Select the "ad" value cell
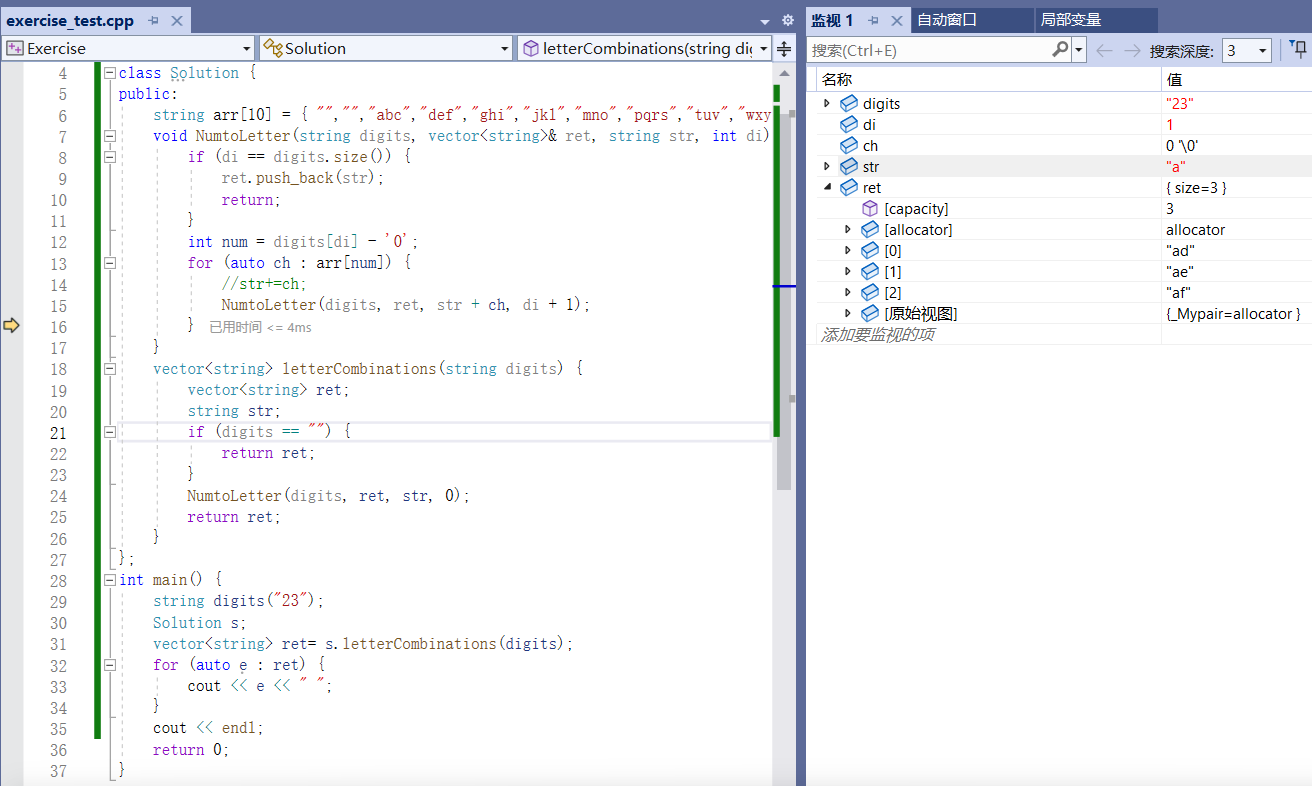Viewport: 1312px width, 786px height. pos(1236,250)
